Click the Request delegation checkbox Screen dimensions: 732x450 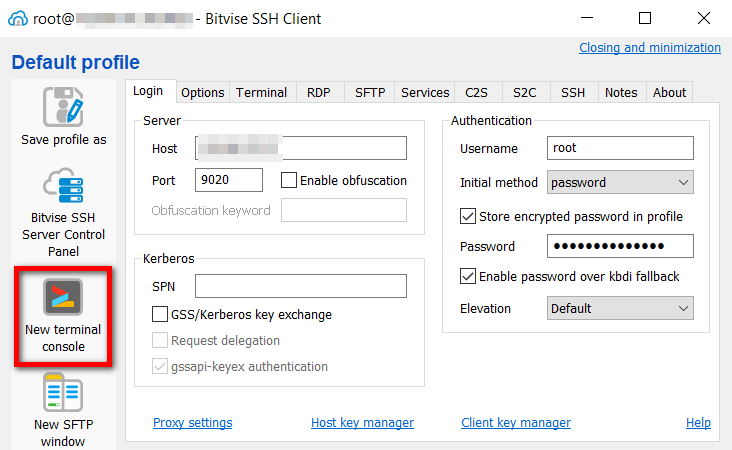160,340
